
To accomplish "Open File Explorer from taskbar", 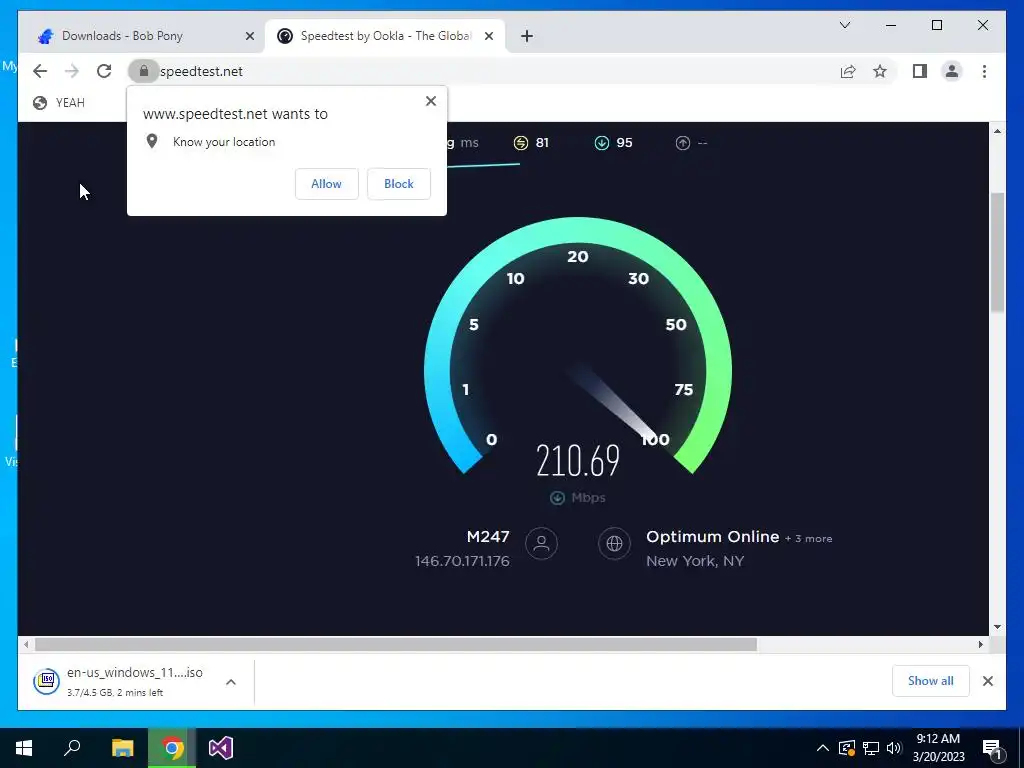I will (122, 748).
